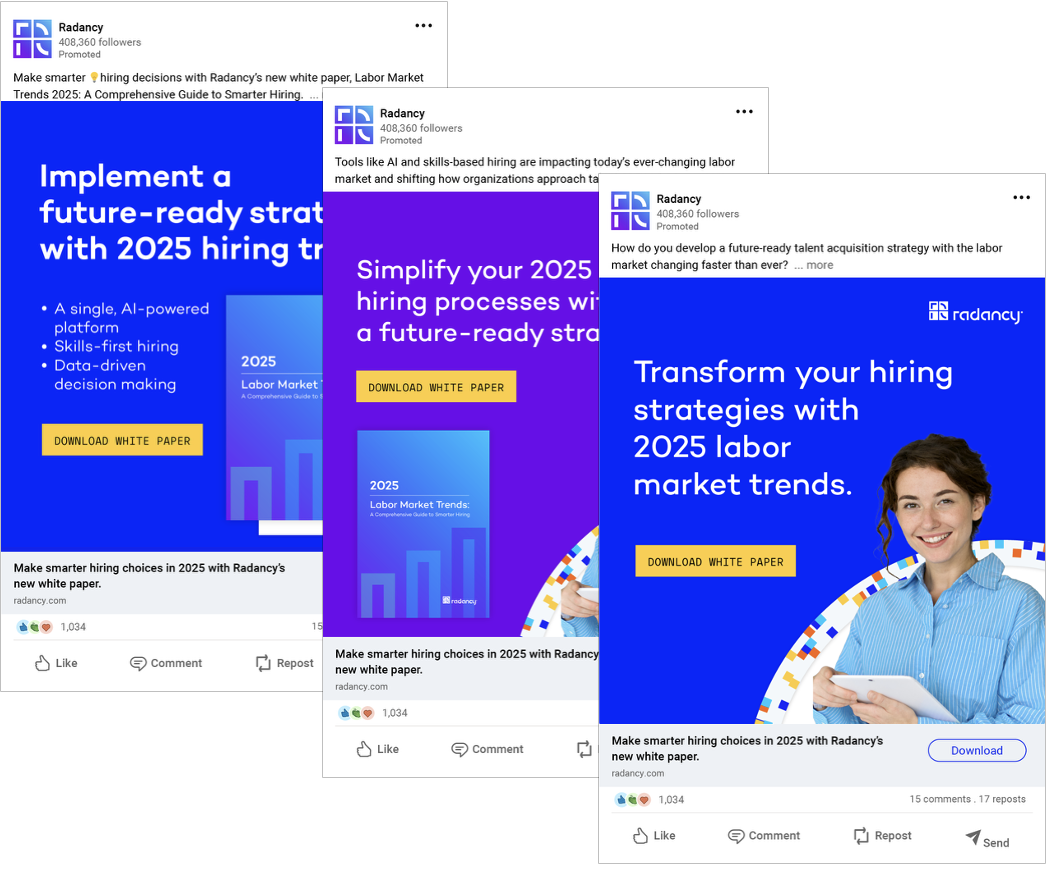Click the radancy wordmark logo in the front ad image

point(975,313)
